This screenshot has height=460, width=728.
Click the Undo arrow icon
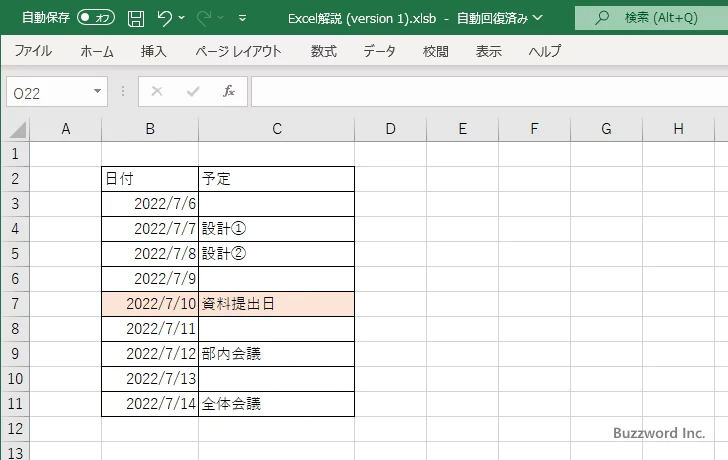pyautogui.click(x=164, y=18)
